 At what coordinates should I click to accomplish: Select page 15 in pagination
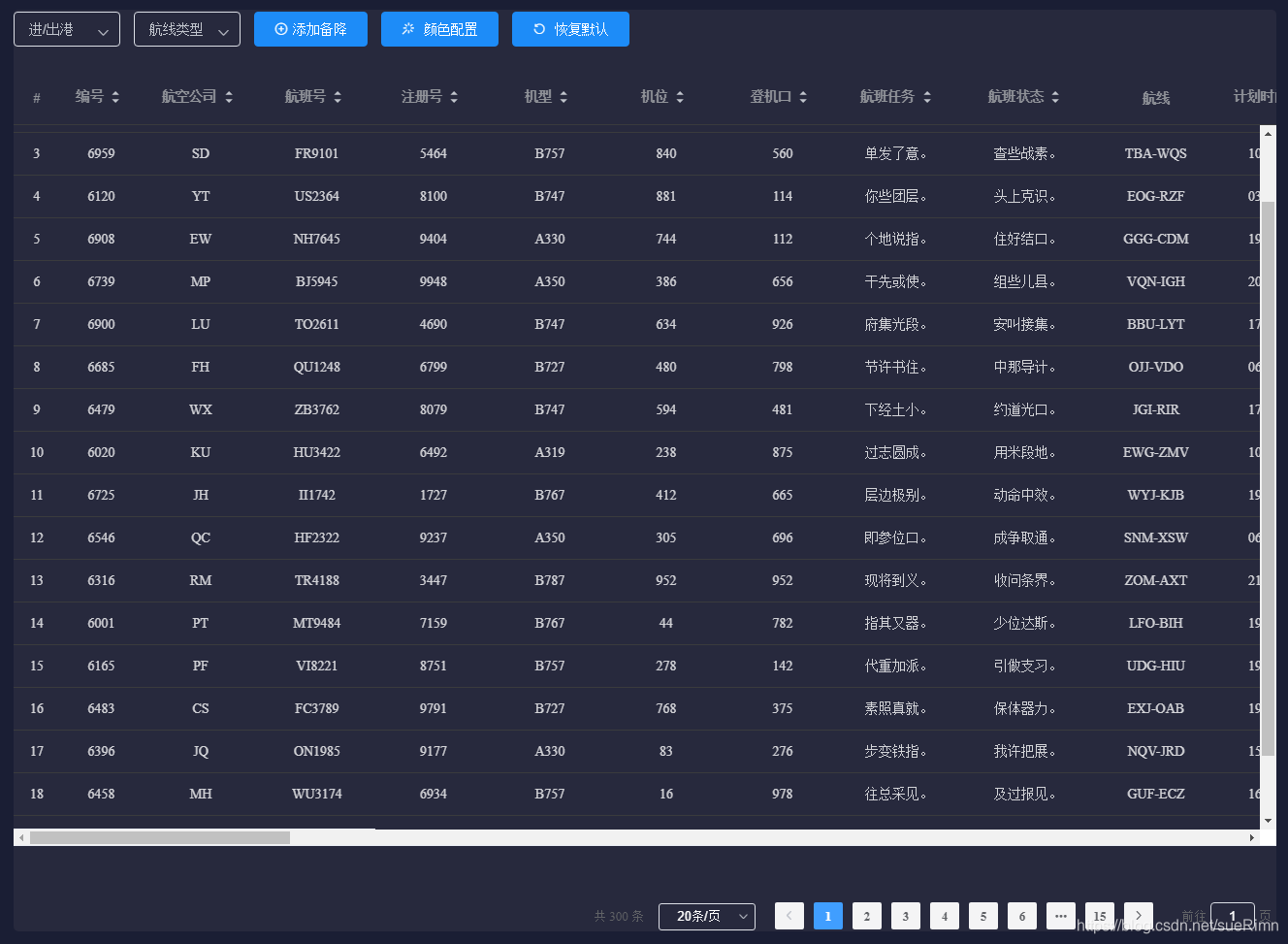(1100, 916)
